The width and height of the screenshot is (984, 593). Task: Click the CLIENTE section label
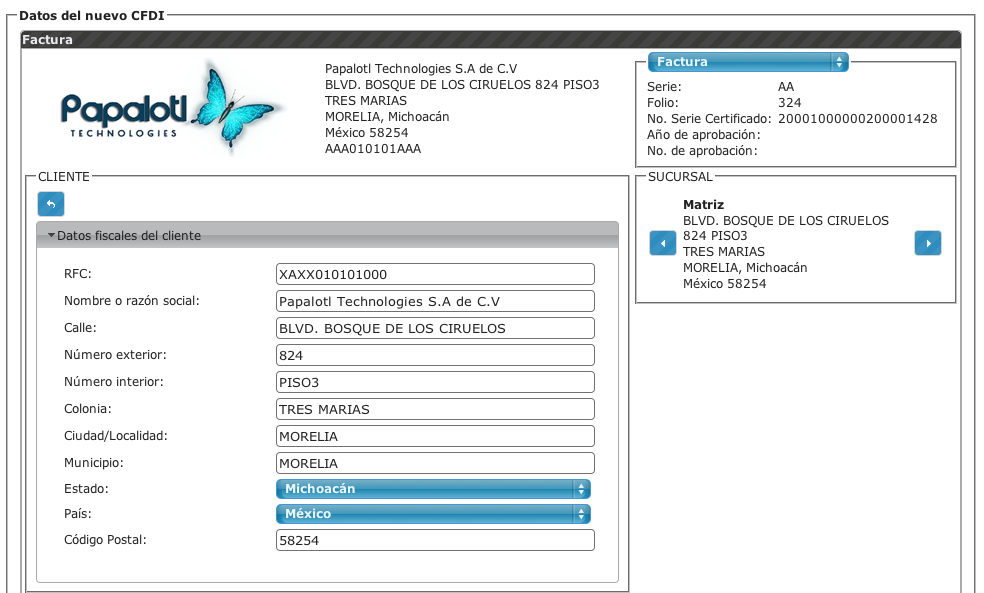(x=64, y=176)
